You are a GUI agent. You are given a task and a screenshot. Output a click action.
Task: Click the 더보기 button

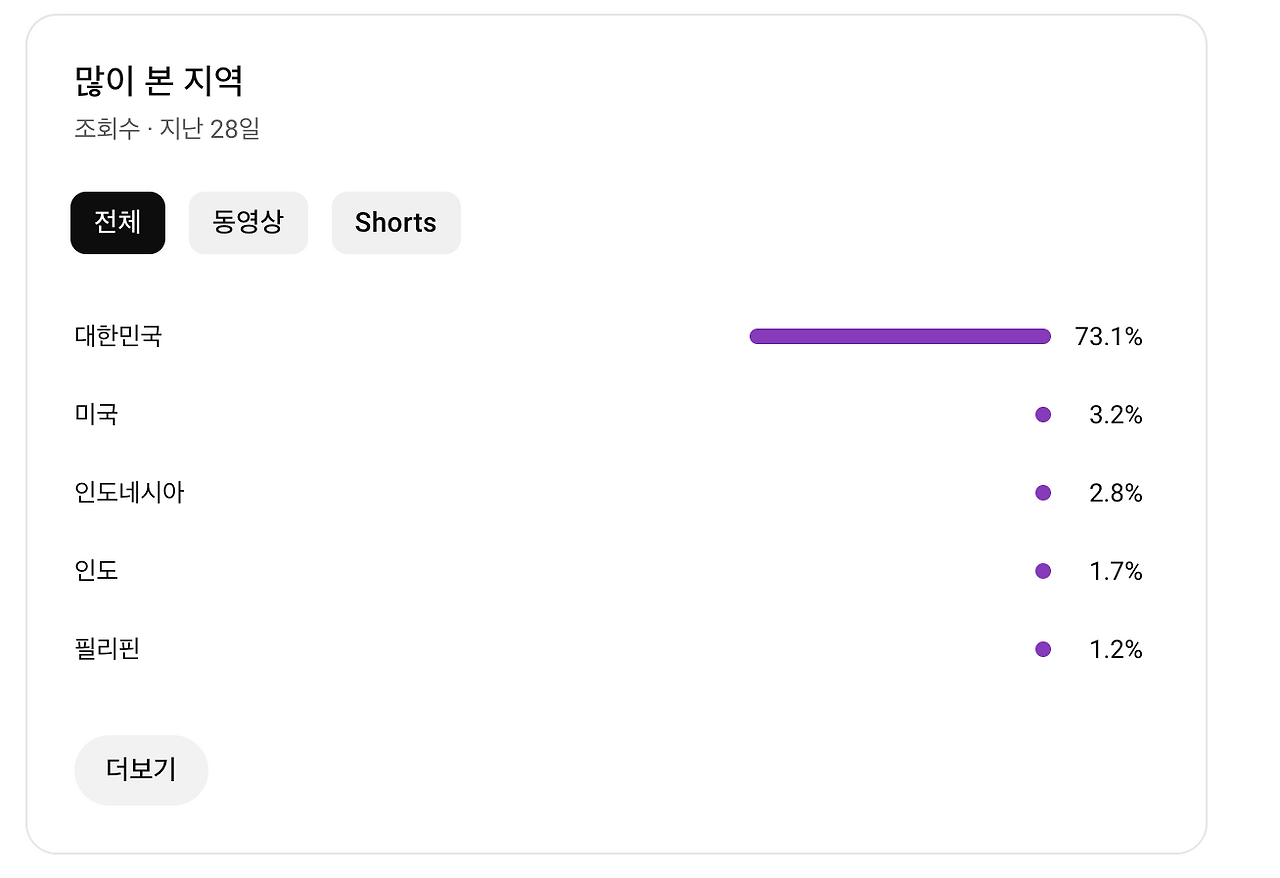click(141, 770)
